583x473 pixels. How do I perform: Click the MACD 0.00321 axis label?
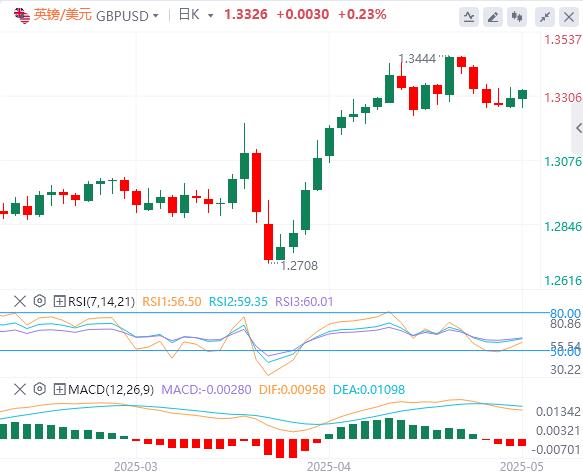[558, 431]
